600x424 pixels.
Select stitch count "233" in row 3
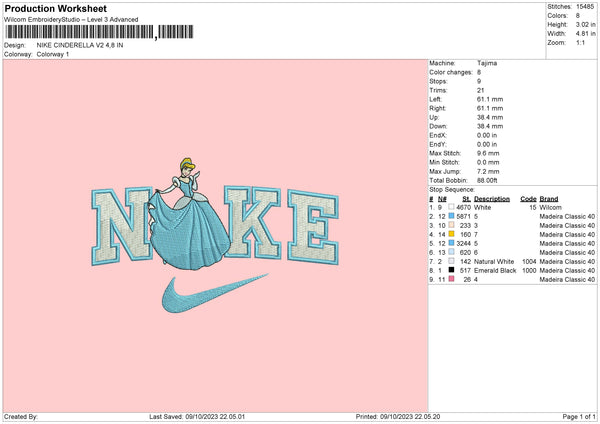(x=465, y=225)
